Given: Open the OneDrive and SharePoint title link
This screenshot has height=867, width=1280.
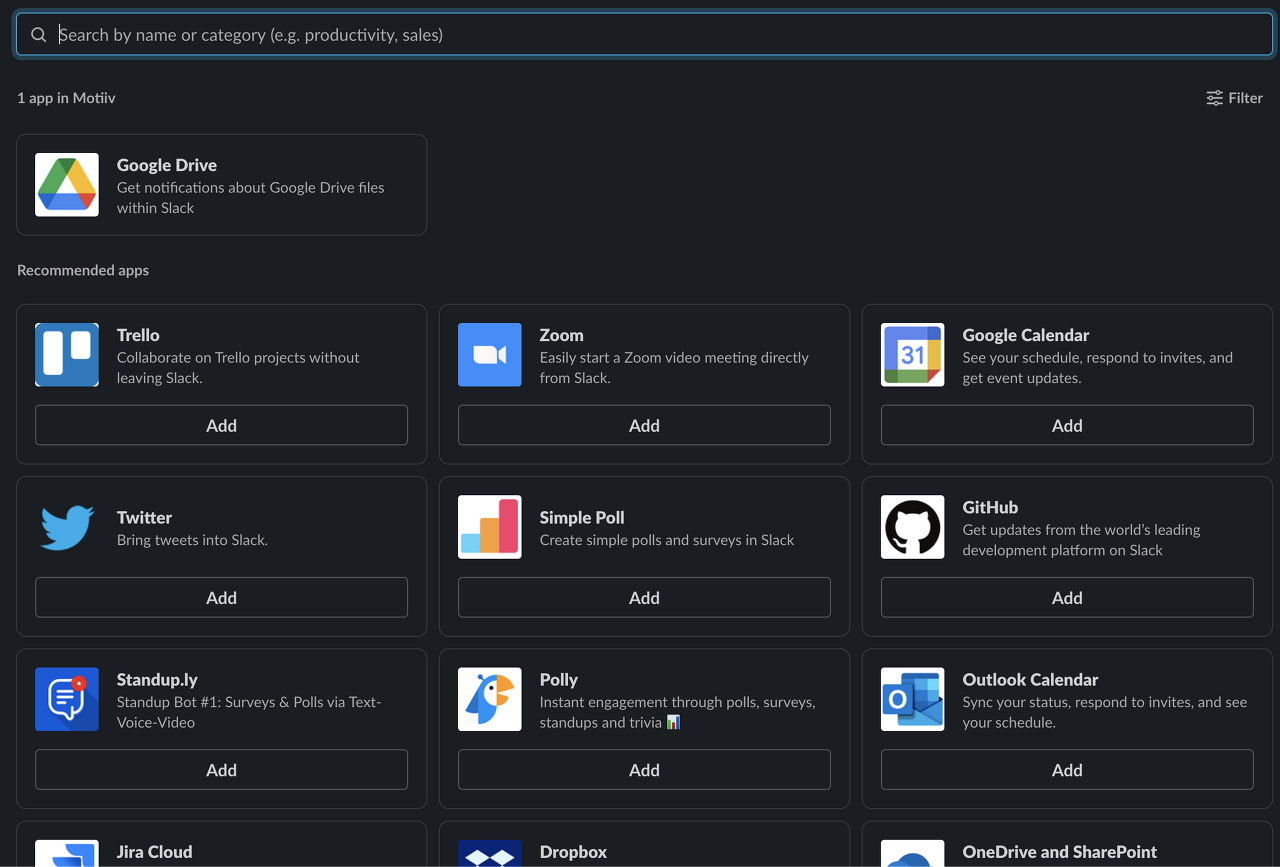Looking at the screenshot, I should [1060, 852].
